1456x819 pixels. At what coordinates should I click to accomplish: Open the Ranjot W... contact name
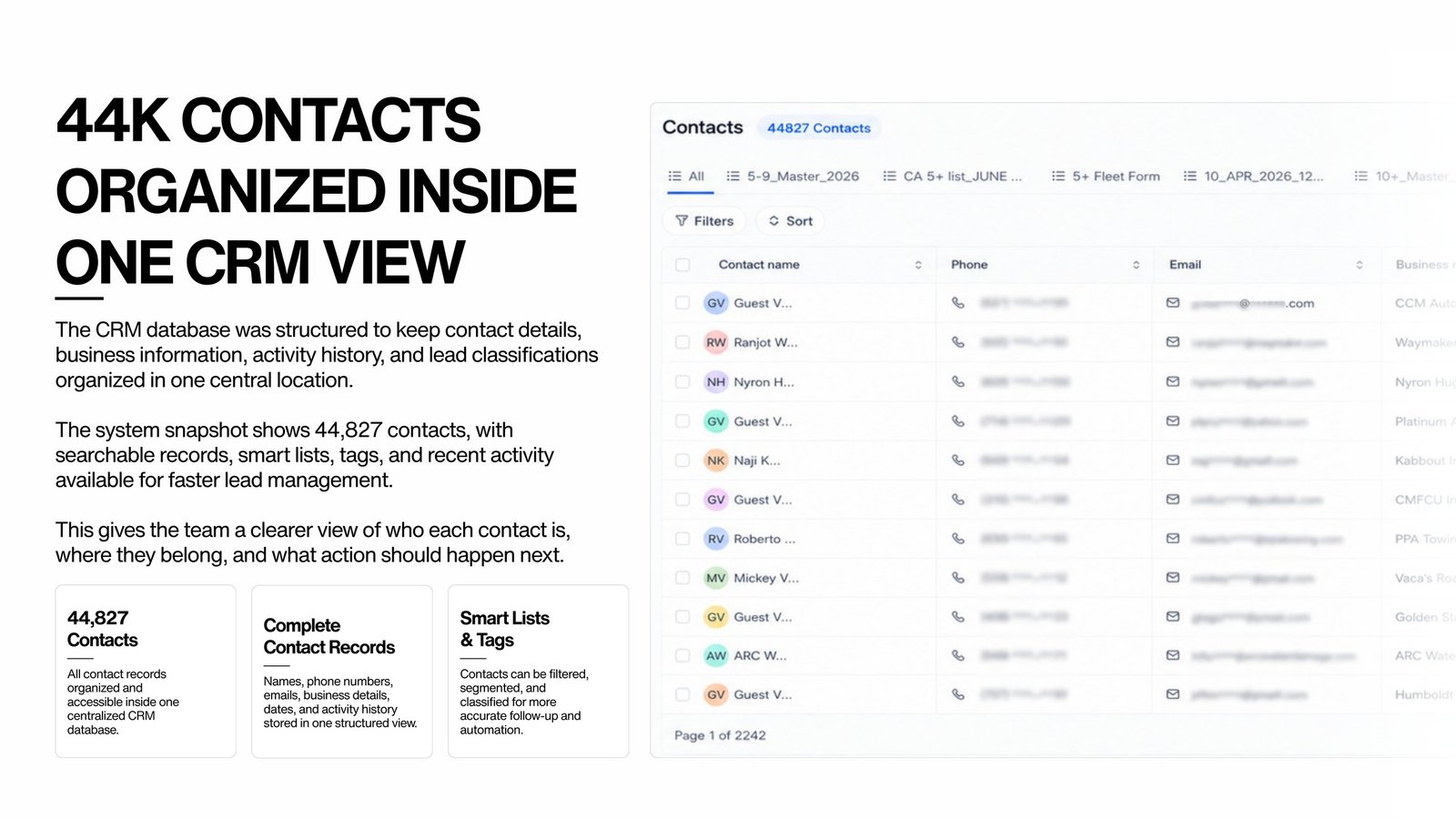coord(765,342)
